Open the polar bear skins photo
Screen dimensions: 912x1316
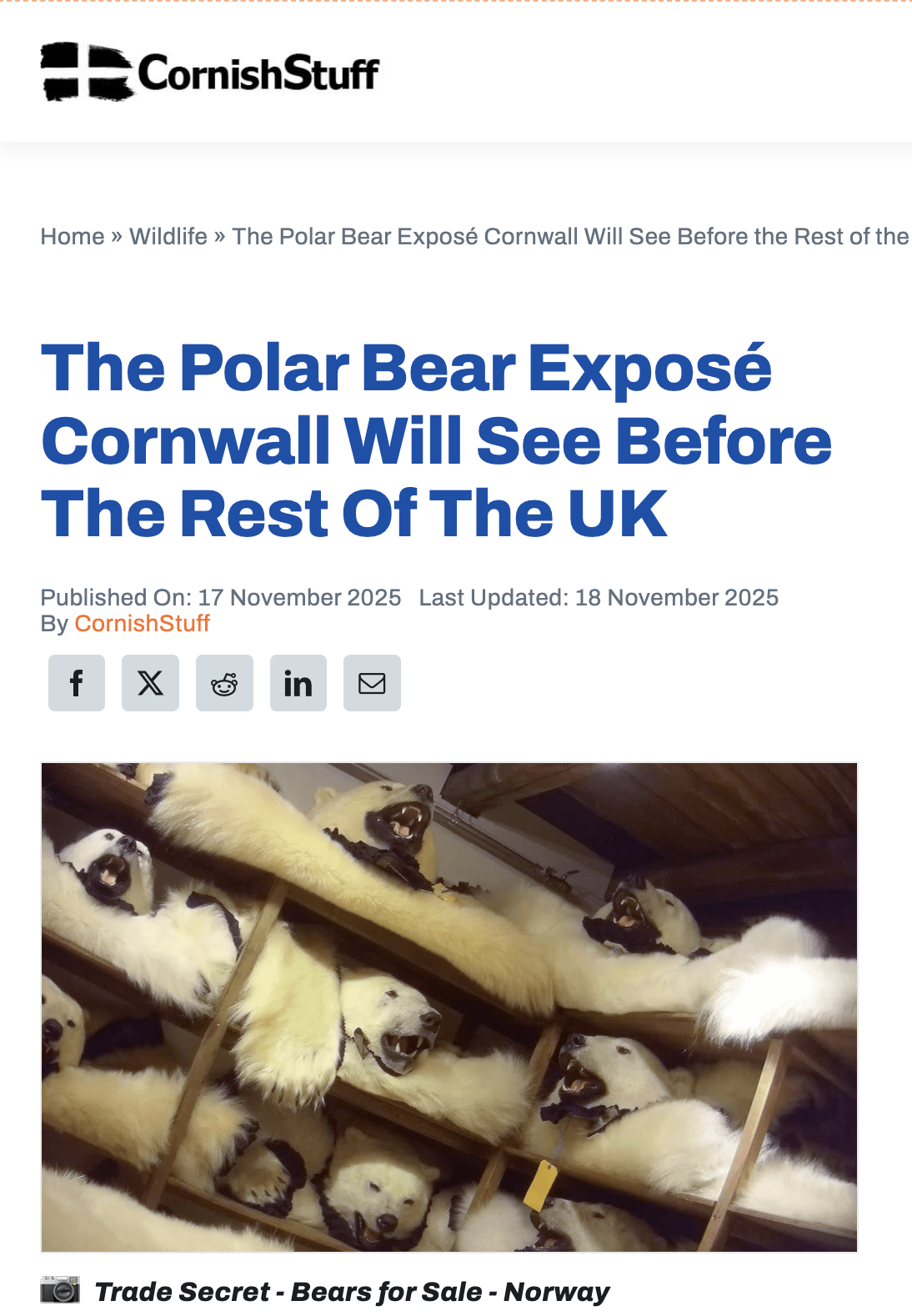[x=449, y=1007]
